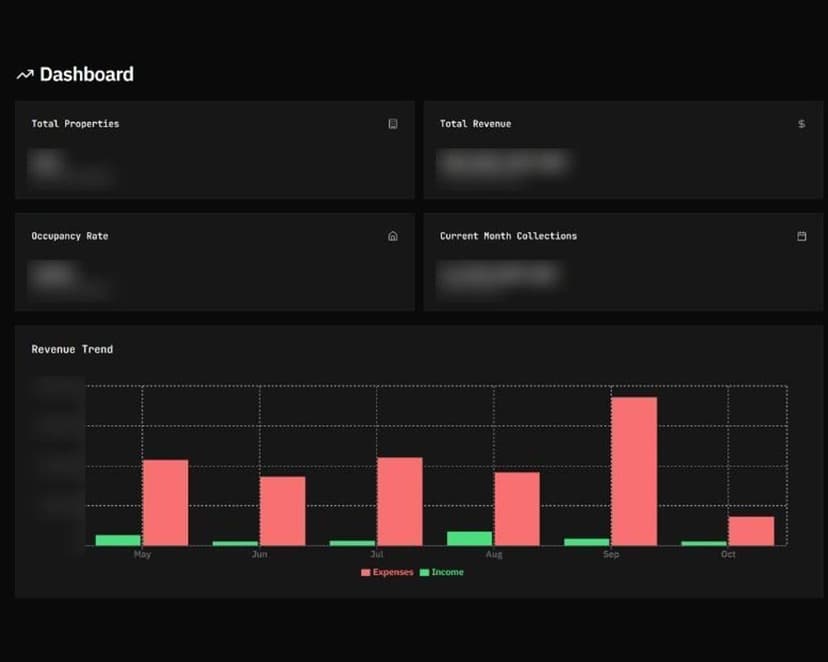Select the Aug income bar
The height and width of the screenshot is (662, 828).
(x=469, y=538)
